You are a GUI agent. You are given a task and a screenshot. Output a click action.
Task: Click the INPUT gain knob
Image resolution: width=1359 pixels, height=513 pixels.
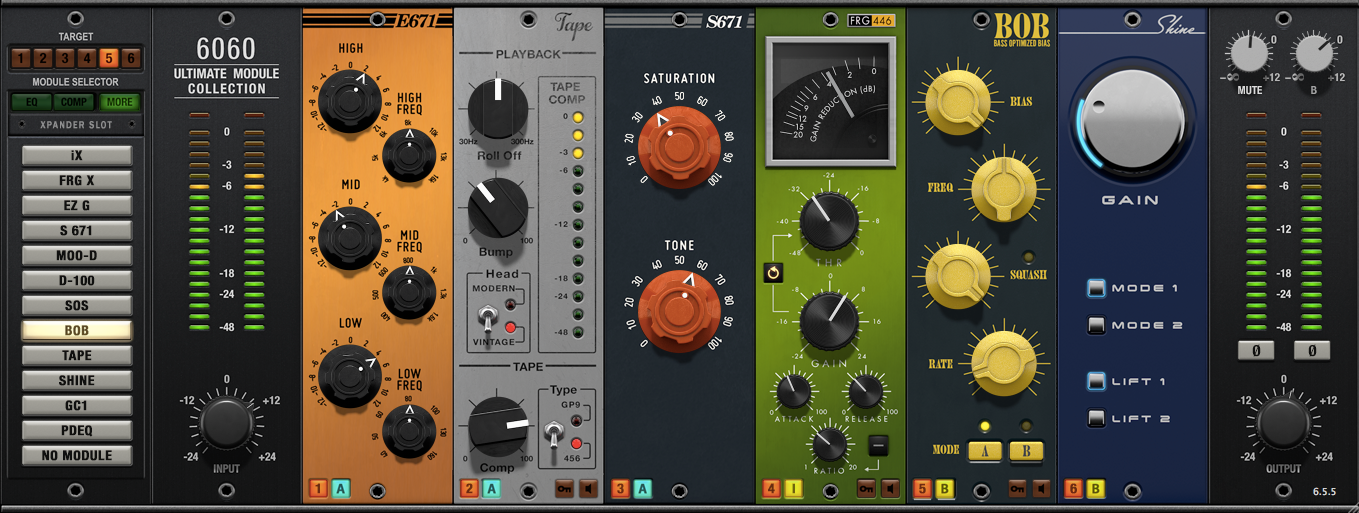click(227, 424)
